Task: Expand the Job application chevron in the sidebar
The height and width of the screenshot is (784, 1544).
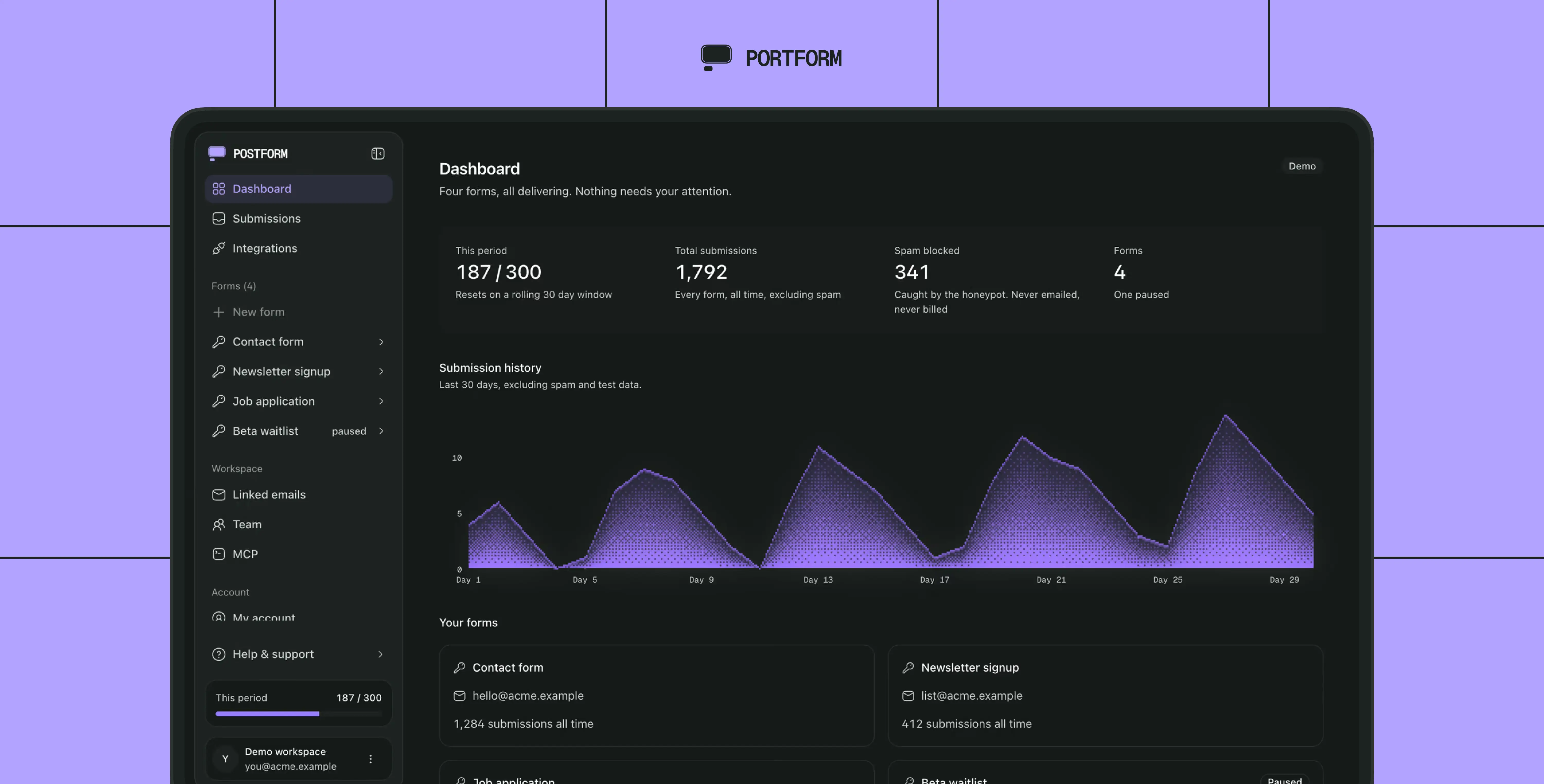Action: click(x=381, y=401)
